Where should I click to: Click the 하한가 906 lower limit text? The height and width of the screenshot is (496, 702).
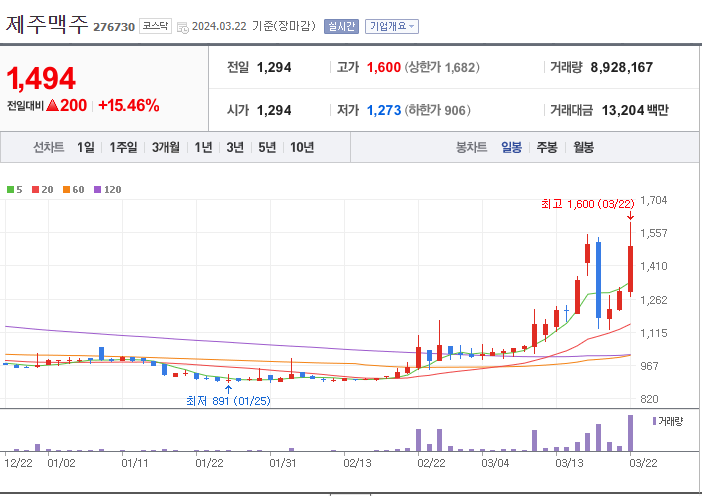[437, 110]
